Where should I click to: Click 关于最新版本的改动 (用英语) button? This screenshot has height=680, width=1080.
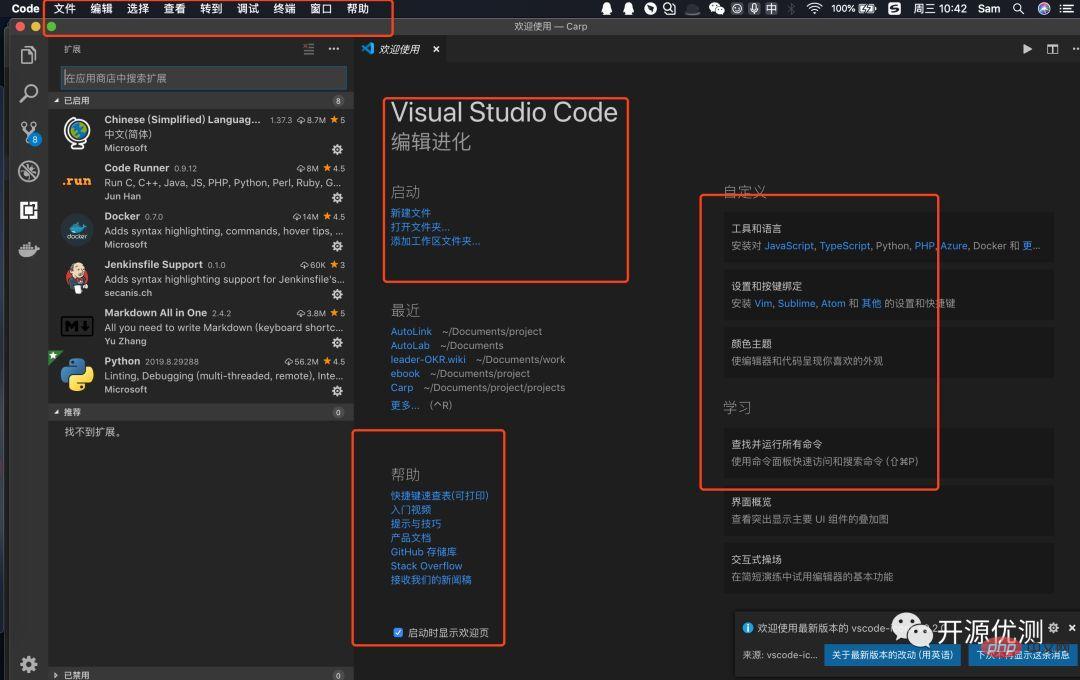(x=892, y=655)
